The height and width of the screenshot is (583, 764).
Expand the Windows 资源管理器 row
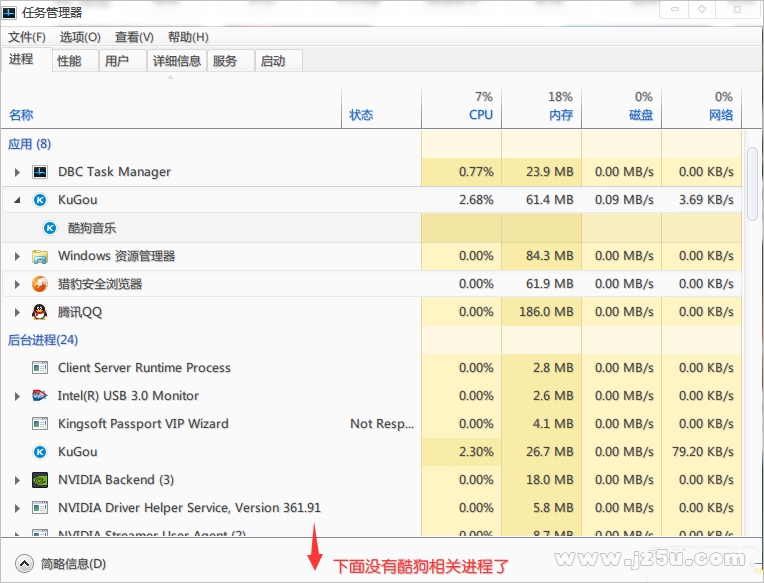click(17, 256)
